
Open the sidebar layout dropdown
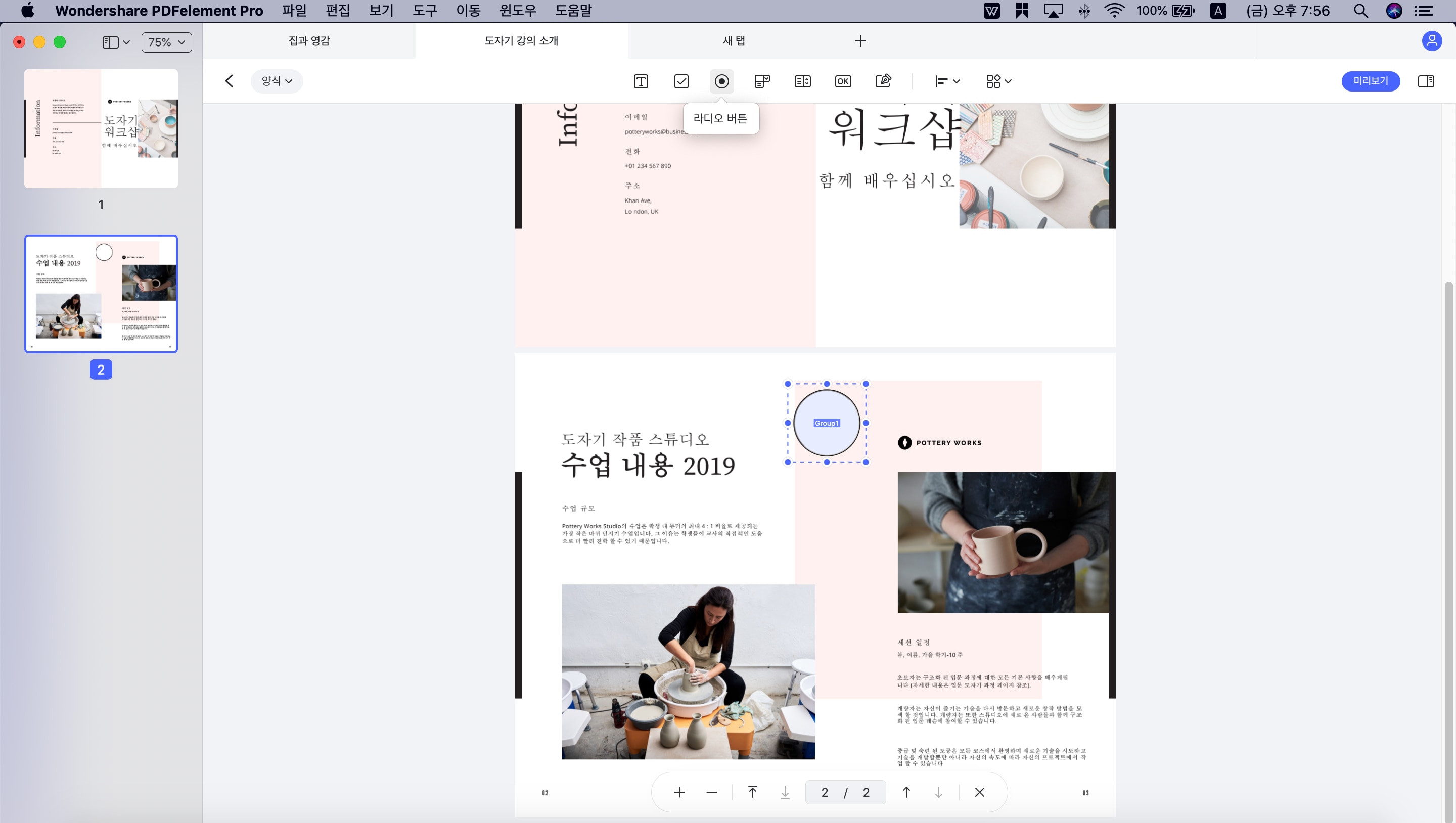[x=116, y=42]
